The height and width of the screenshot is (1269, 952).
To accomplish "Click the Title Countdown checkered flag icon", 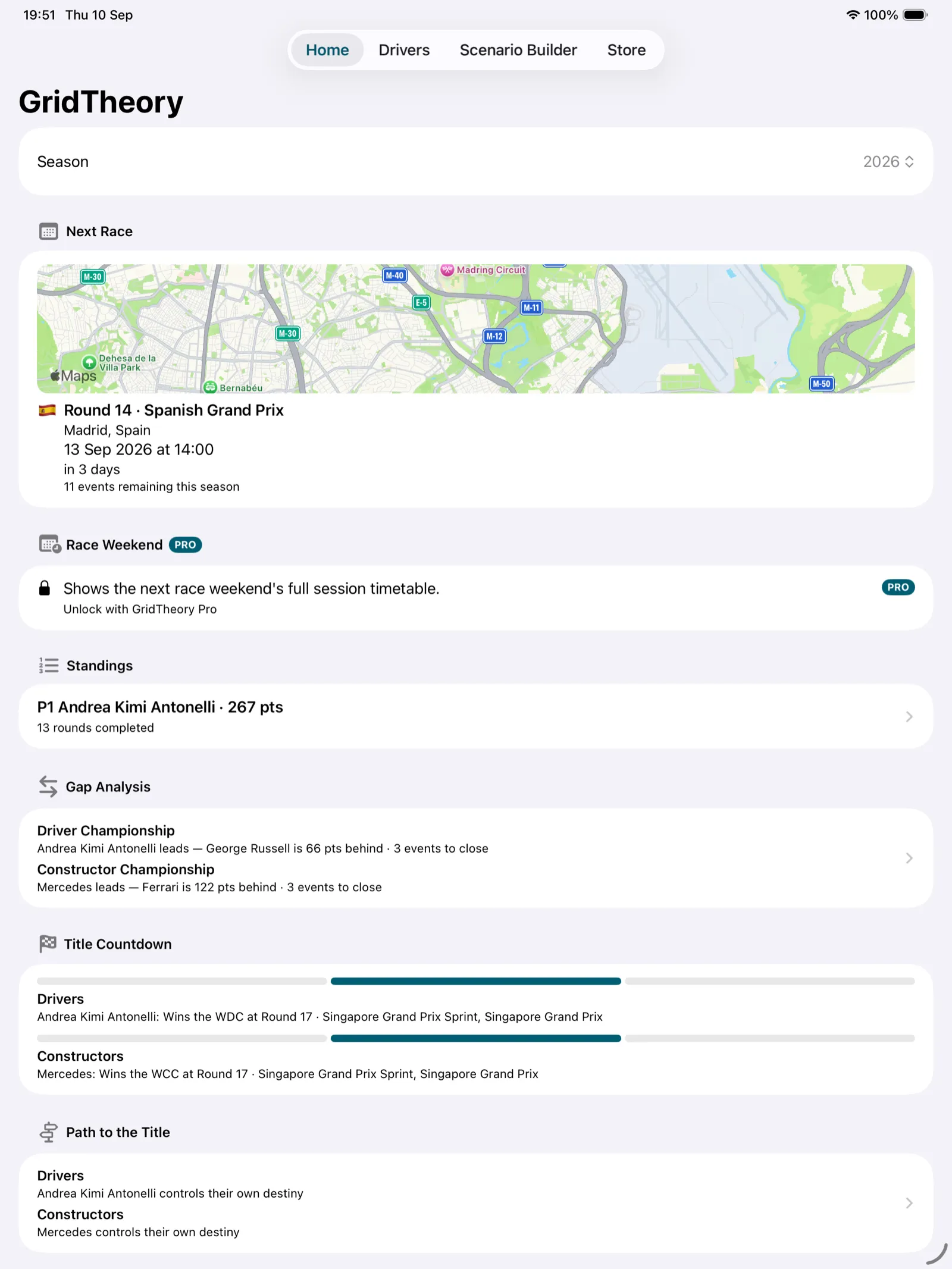I will tap(48, 944).
